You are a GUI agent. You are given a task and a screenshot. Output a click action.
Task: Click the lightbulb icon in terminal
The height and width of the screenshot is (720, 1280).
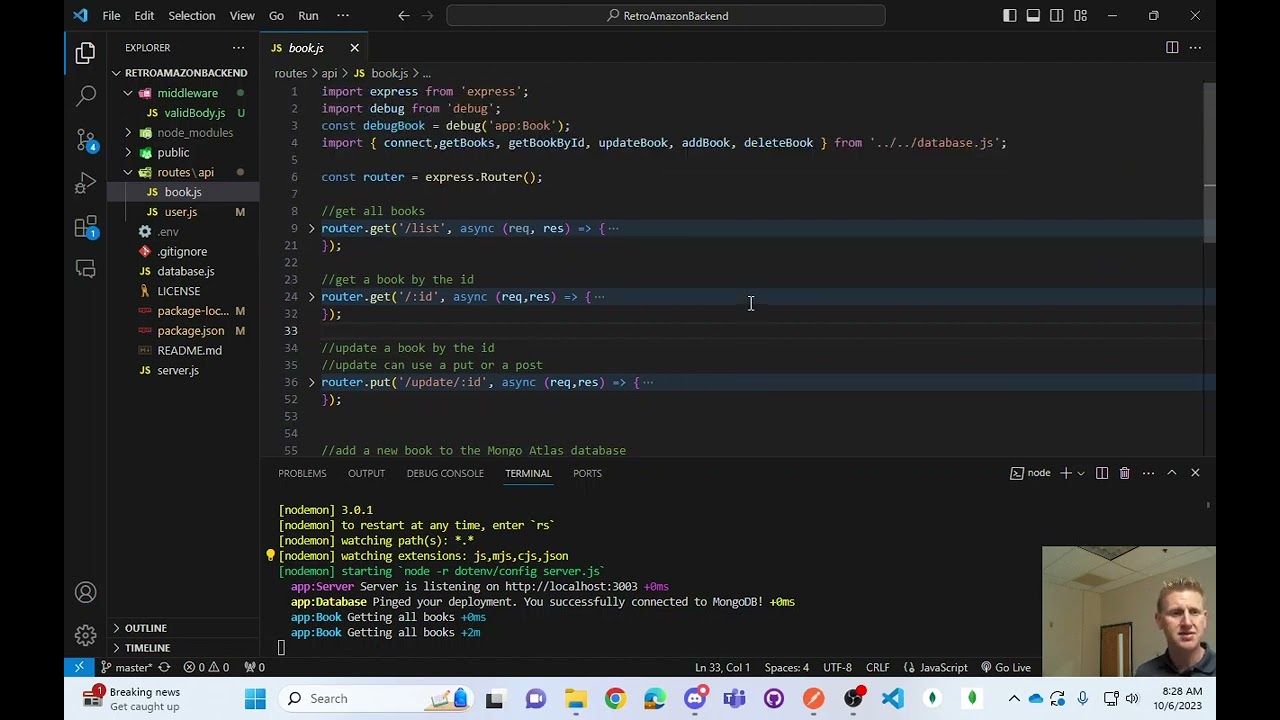point(270,555)
